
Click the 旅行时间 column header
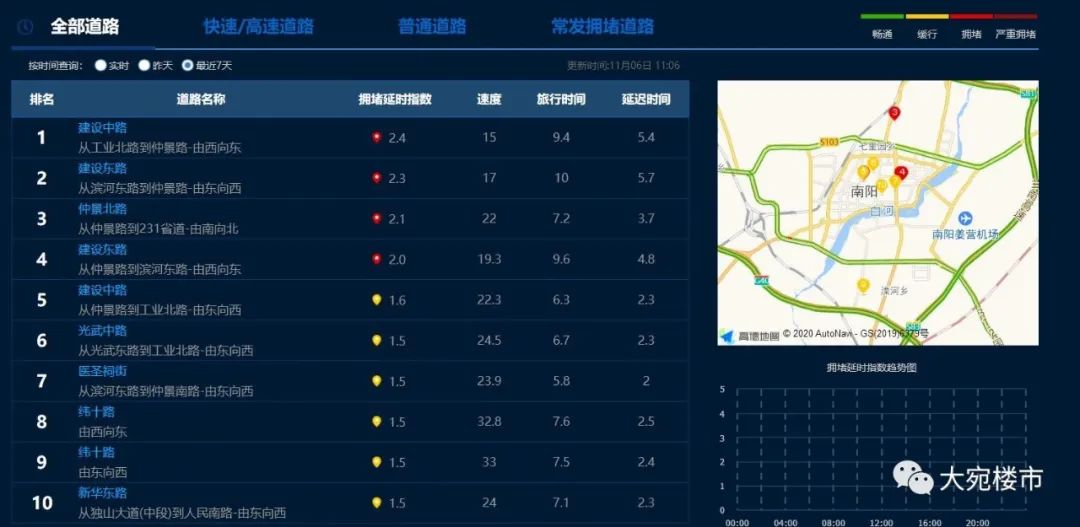point(561,99)
